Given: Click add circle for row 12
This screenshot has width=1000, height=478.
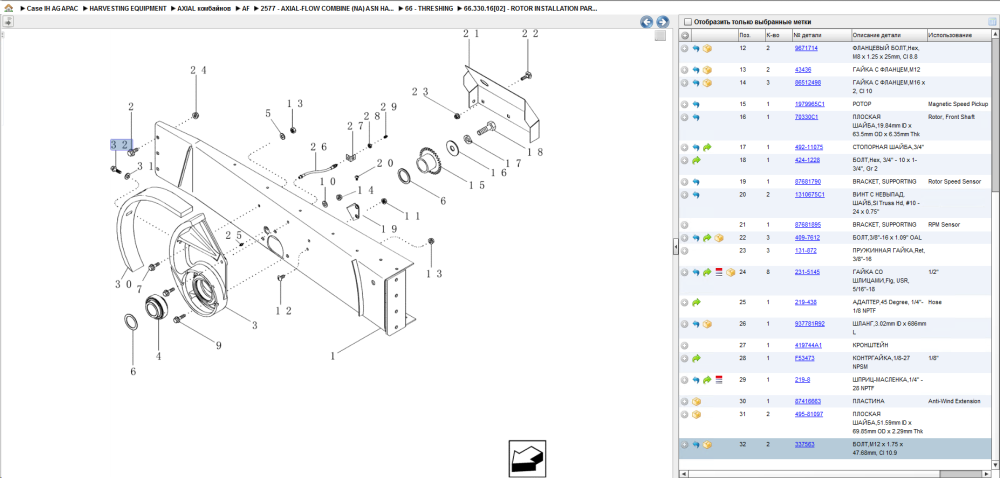Looking at the screenshot, I should [684, 48].
